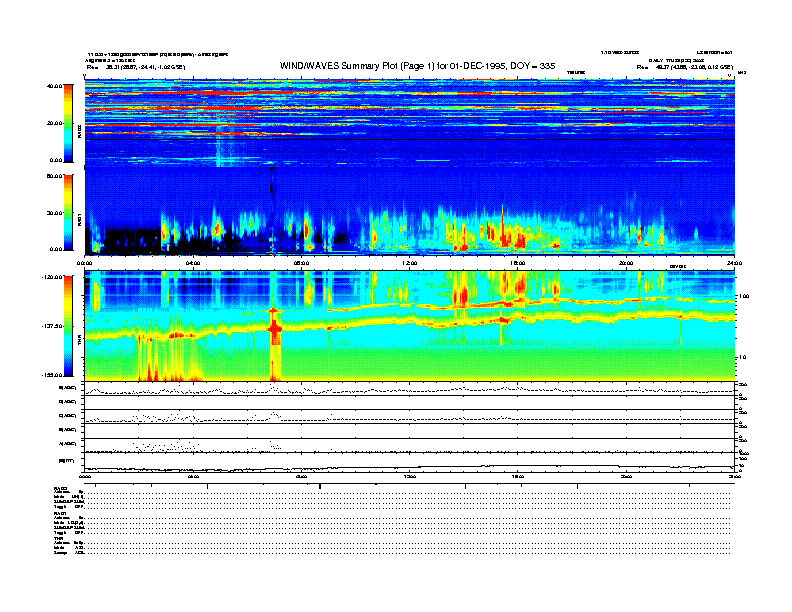The height and width of the screenshot is (612, 792).
Task: Select the 20.00 value on RAD2 color scale
Action: coord(54,123)
